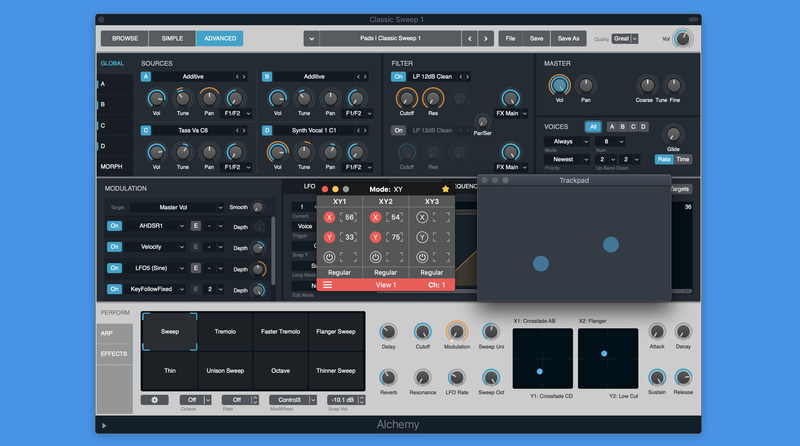The height and width of the screenshot is (446, 800).
Task: Switch to the BROWSE tab
Action: 125,38
